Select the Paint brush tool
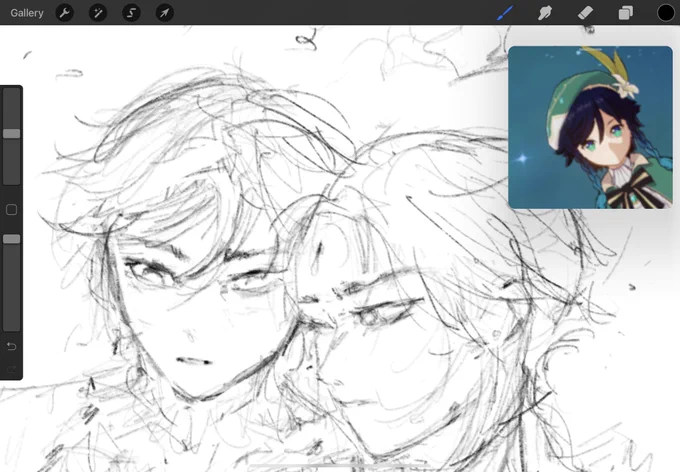The image size is (680, 472). pyautogui.click(x=505, y=13)
